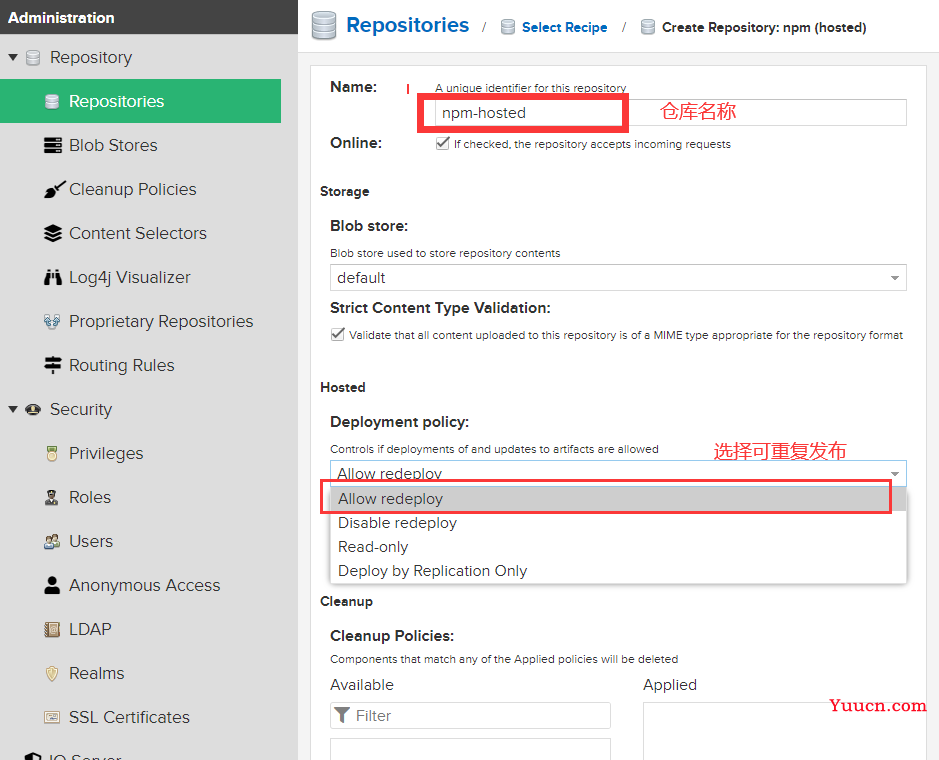Click the cleanup policies Filter field

tap(470, 716)
